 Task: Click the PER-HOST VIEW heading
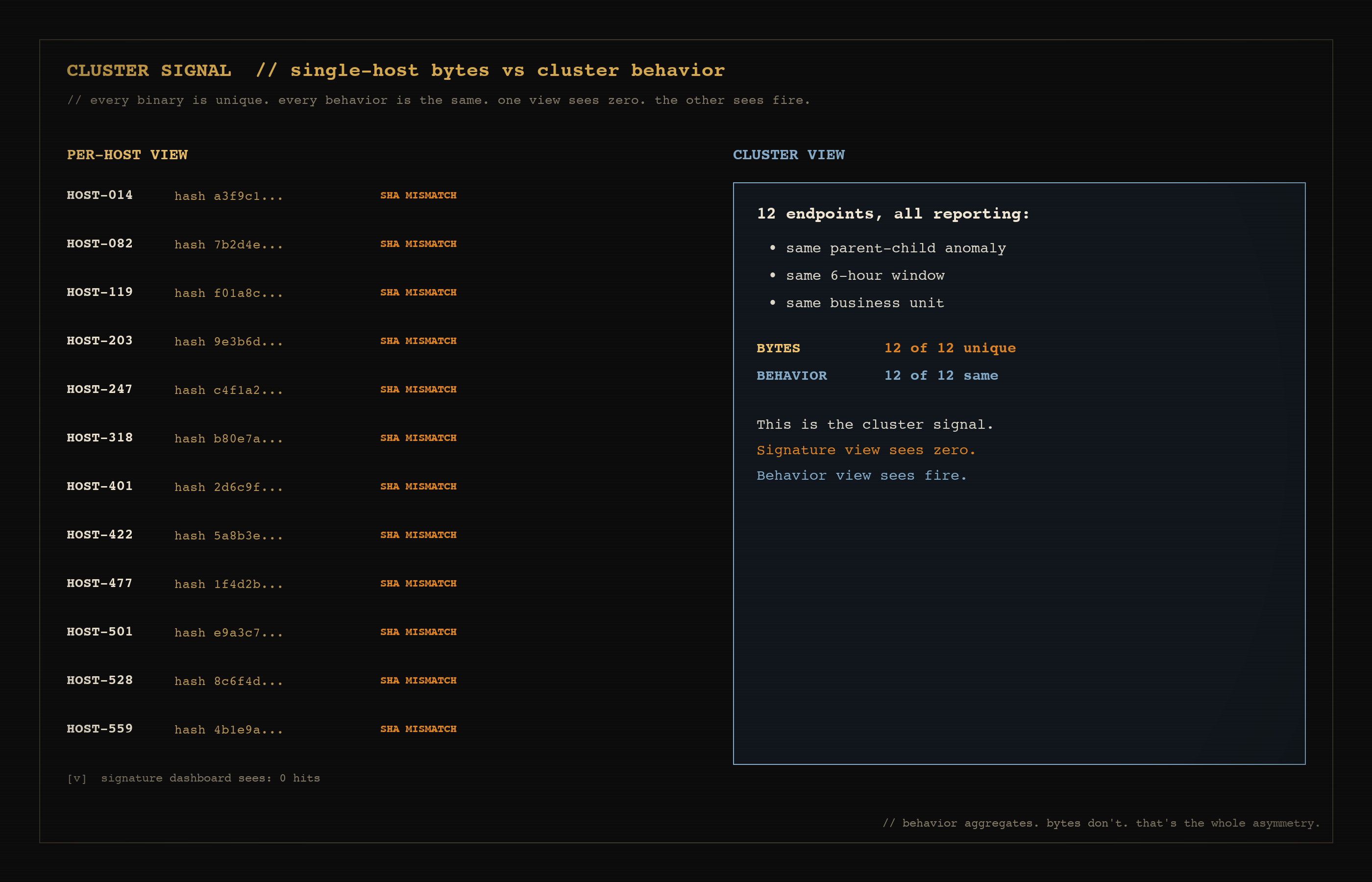coord(127,155)
